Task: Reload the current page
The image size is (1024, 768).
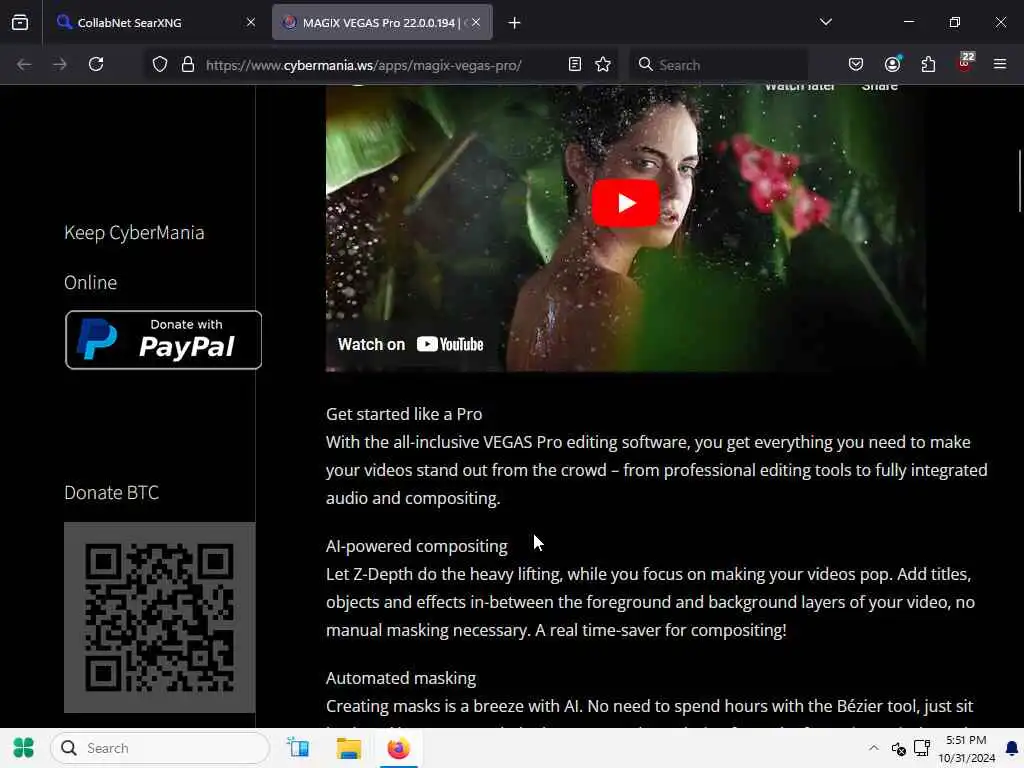Action: click(x=96, y=65)
